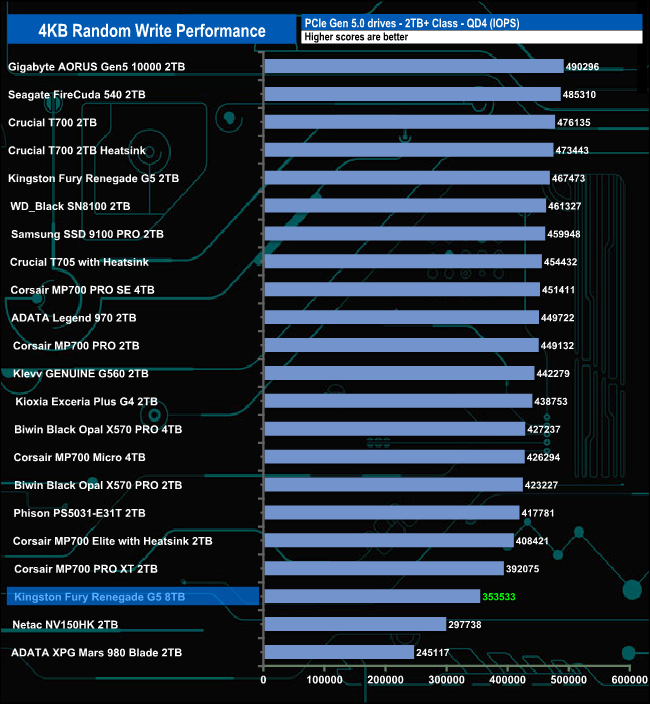Click the Corsair MP700 PRO XT 2TB label
The image size is (650, 704).
[x=86, y=569]
